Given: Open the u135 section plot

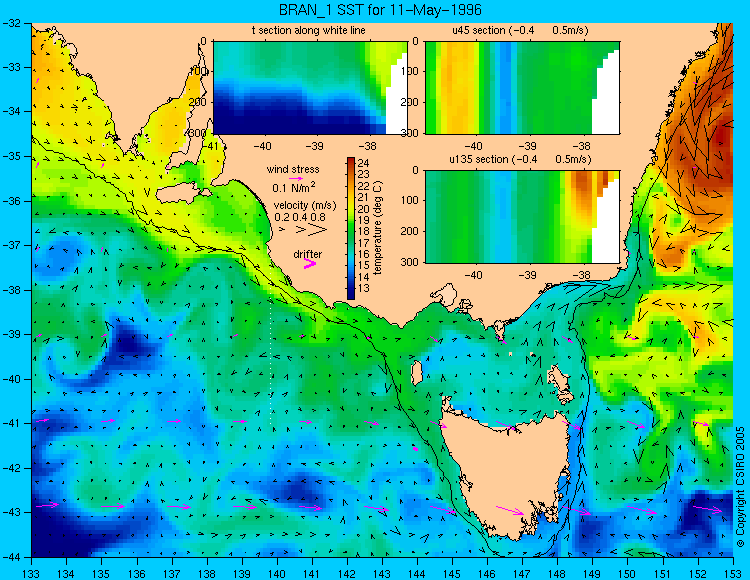Looking at the screenshot, I should (x=522, y=217).
